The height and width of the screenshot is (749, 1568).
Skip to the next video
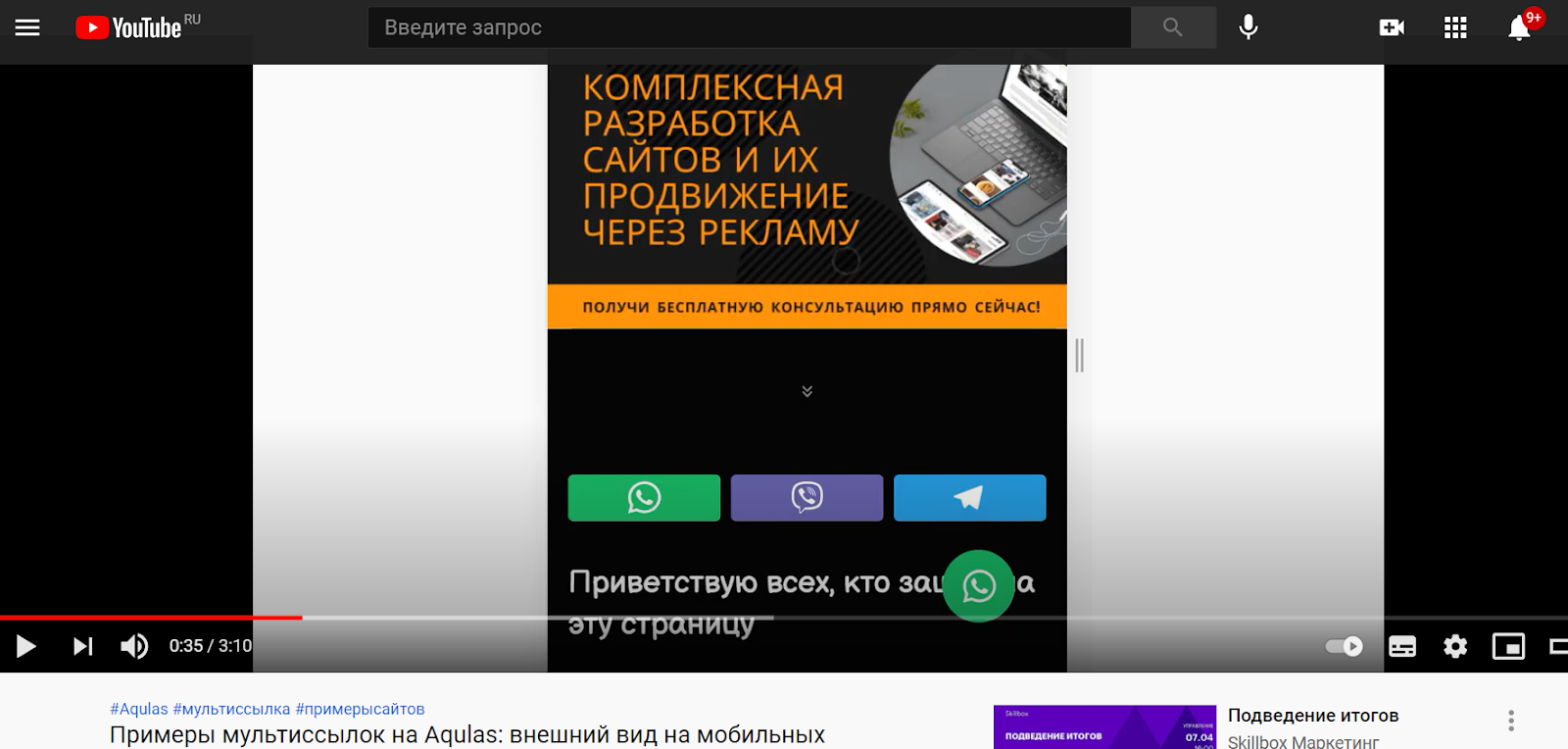click(x=83, y=646)
